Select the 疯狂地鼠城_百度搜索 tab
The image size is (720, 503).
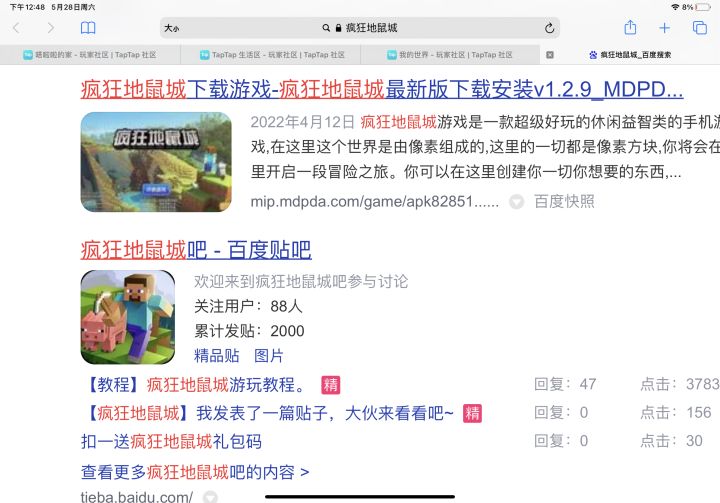[630, 55]
